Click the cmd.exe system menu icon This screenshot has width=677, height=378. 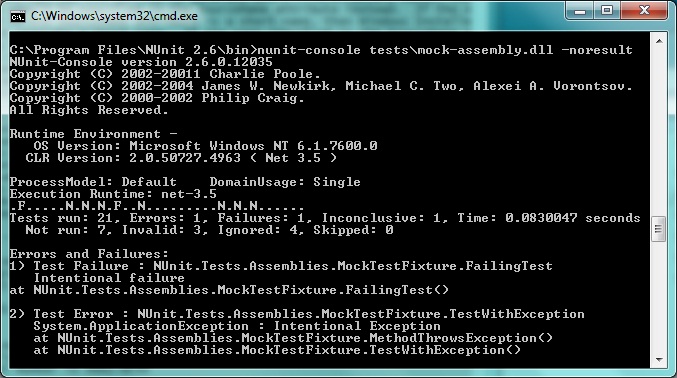[18, 16]
